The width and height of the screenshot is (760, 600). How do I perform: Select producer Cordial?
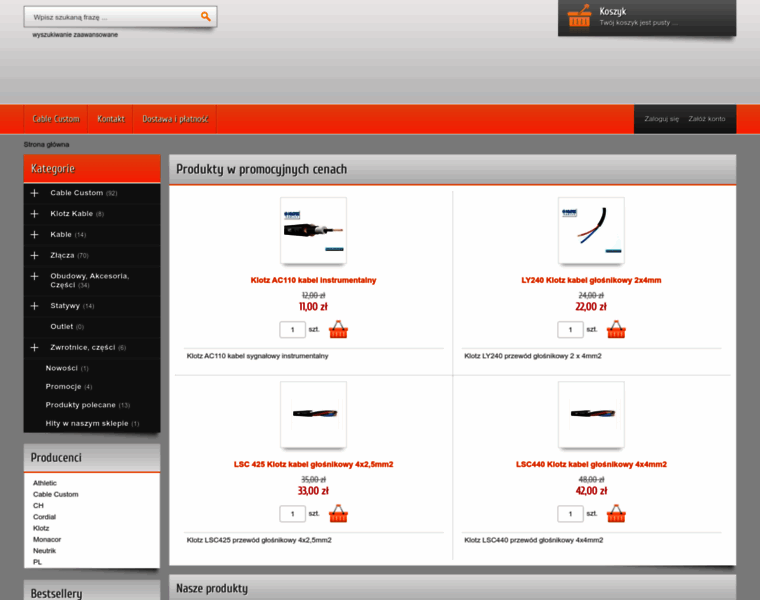pyautogui.click(x=44, y=517)
